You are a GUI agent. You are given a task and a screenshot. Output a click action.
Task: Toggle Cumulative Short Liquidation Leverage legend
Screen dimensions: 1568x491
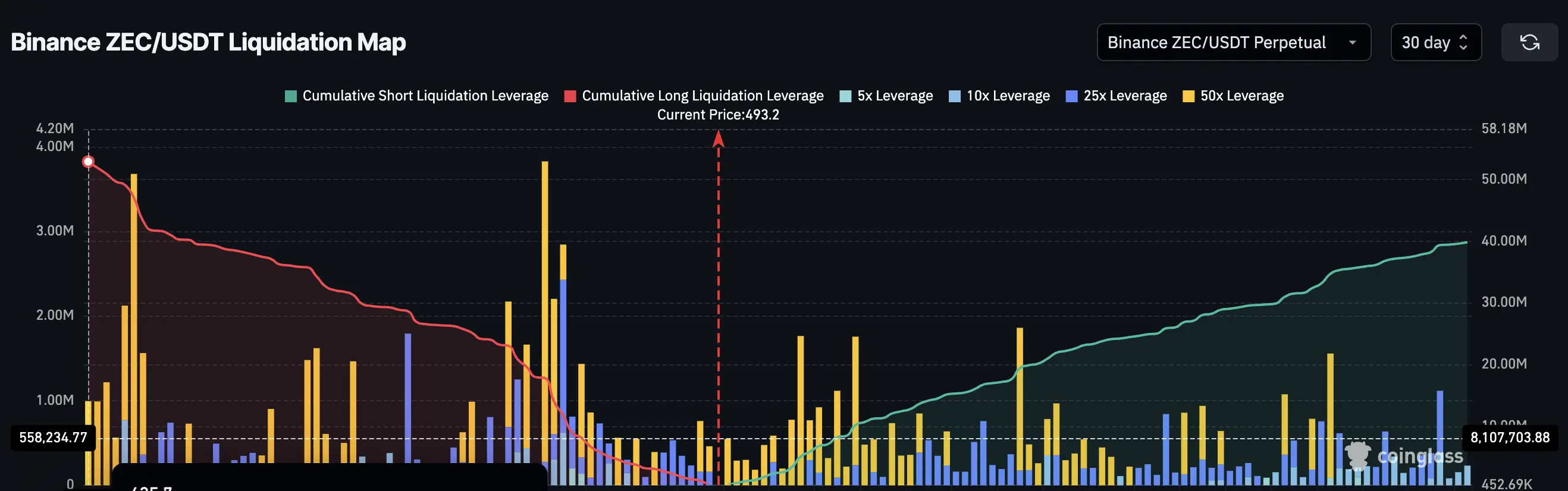417,96
